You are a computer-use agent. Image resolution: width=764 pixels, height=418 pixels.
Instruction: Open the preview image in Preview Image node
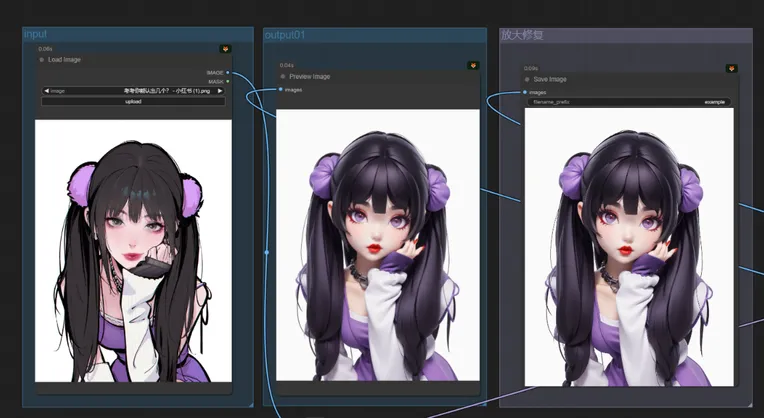pyautogui.click(x=378, y=245)
